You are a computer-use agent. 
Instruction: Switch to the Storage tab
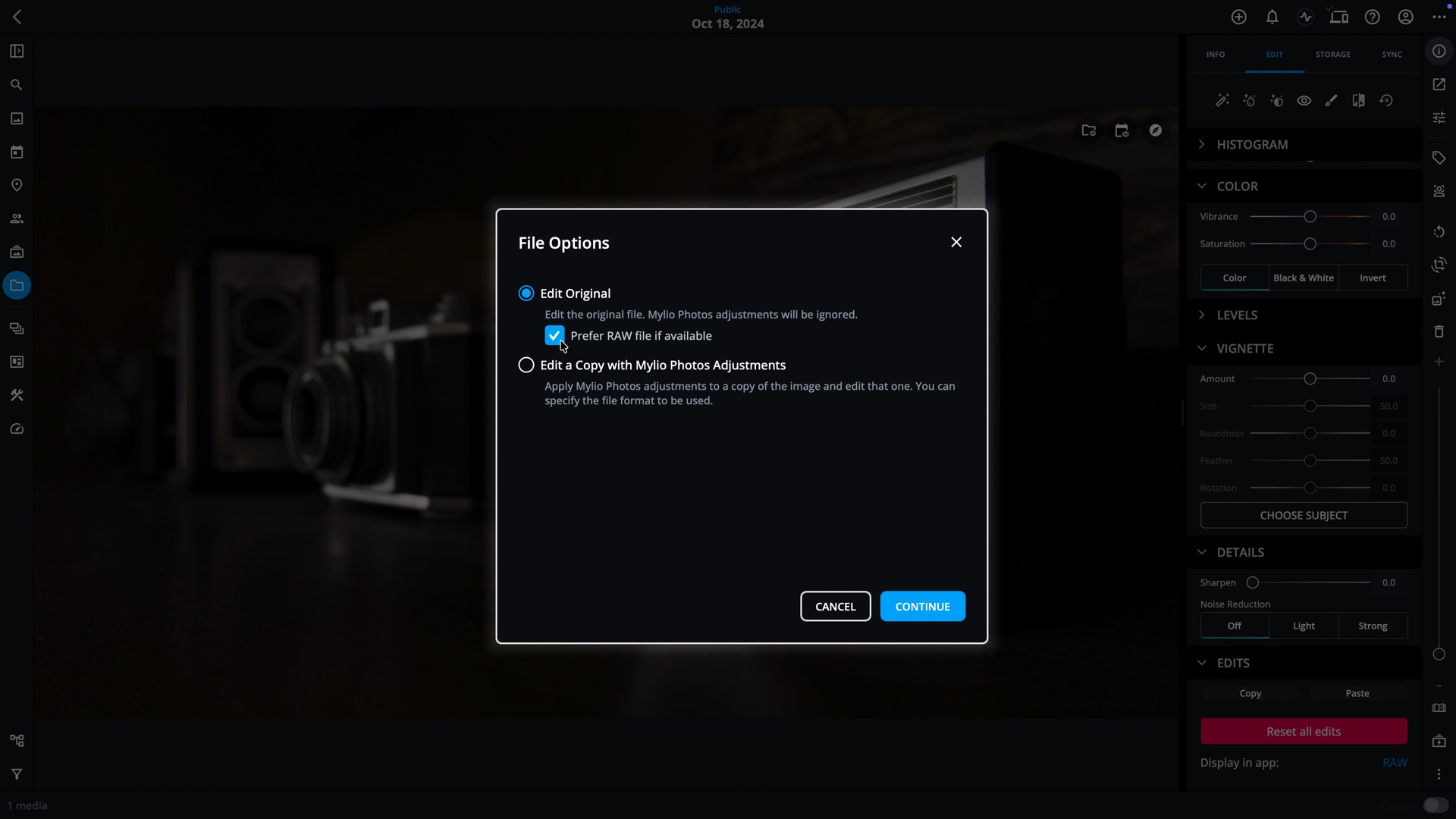[1332, 55]
